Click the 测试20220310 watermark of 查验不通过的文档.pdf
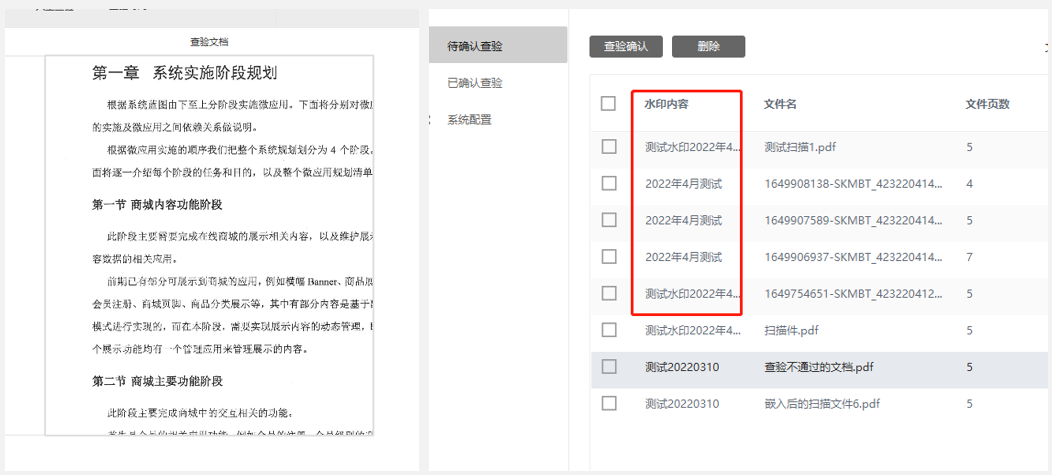 coord(682,367)
